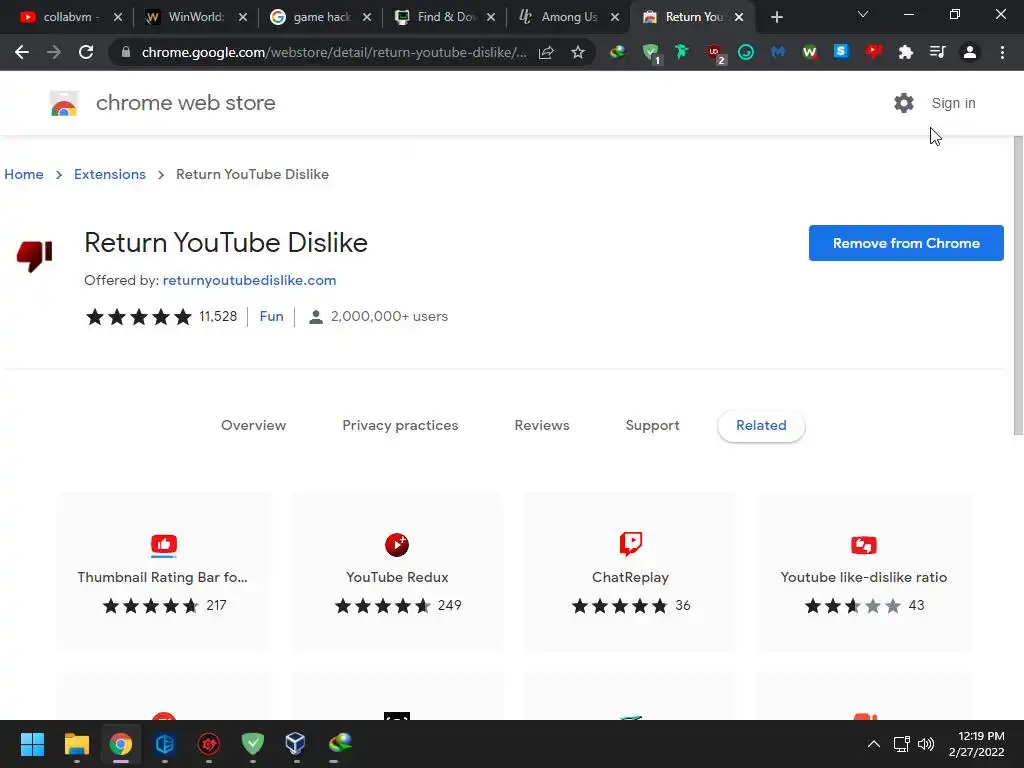
Task: Click Sign in link
Action: (953, 103)
